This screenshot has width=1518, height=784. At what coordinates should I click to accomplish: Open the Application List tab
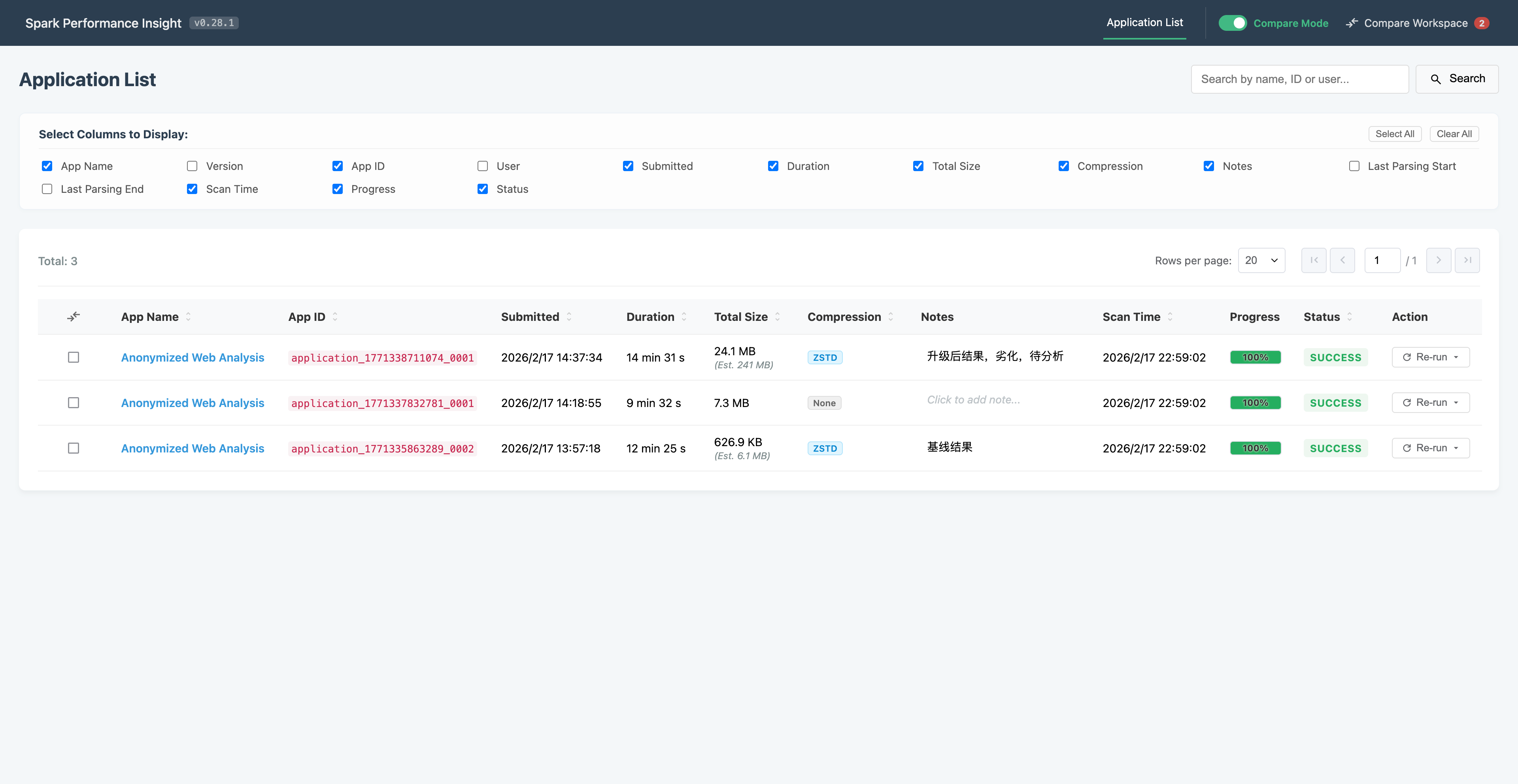click(1144, 23)
